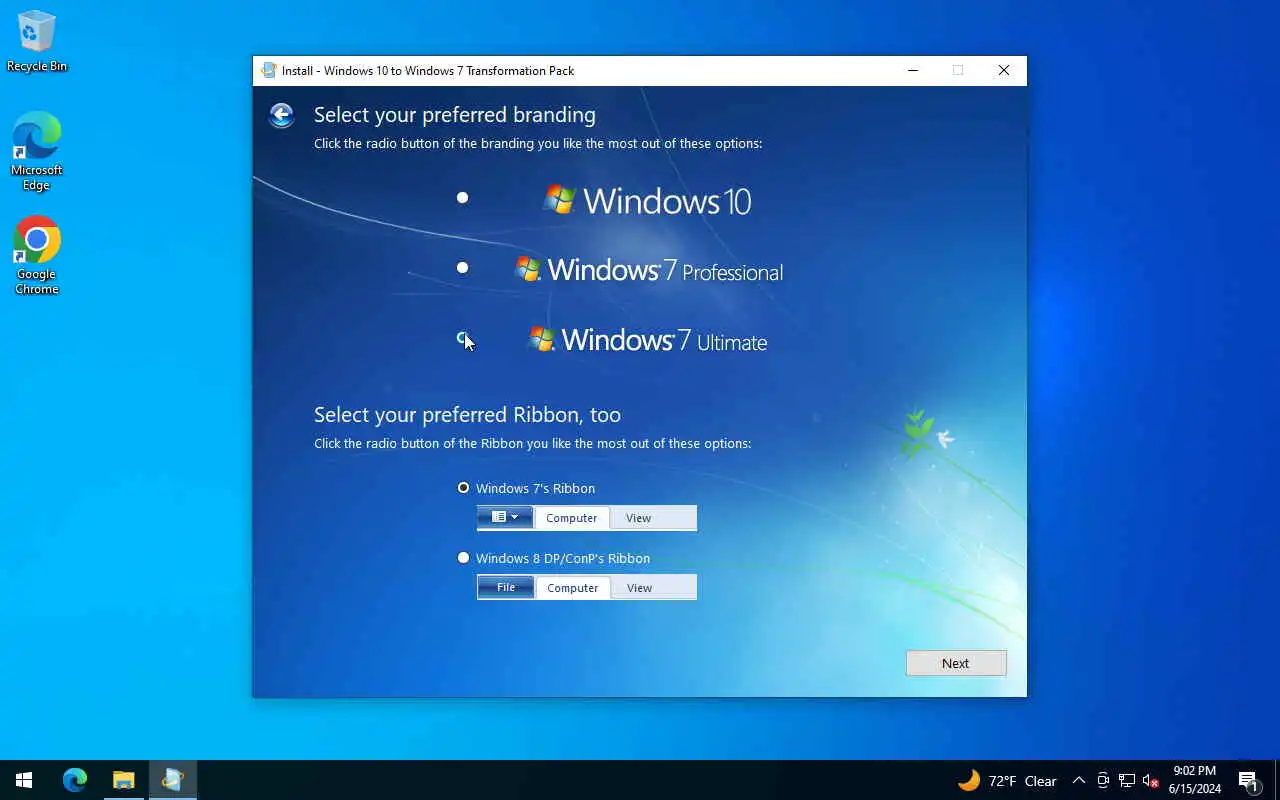
Task: Click File tab in Windows 8 ribbon preview
Action: click(x=506, y=587)
